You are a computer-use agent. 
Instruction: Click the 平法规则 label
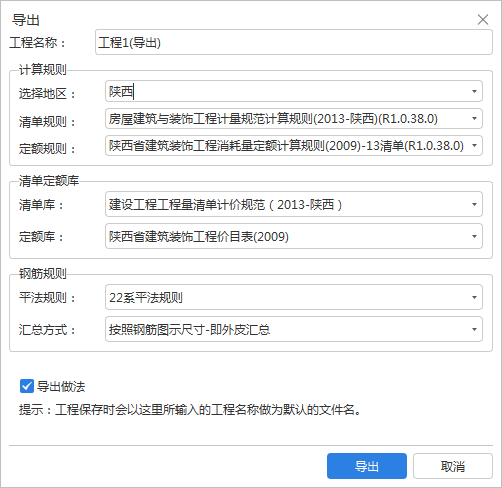[x=47, y=298]
